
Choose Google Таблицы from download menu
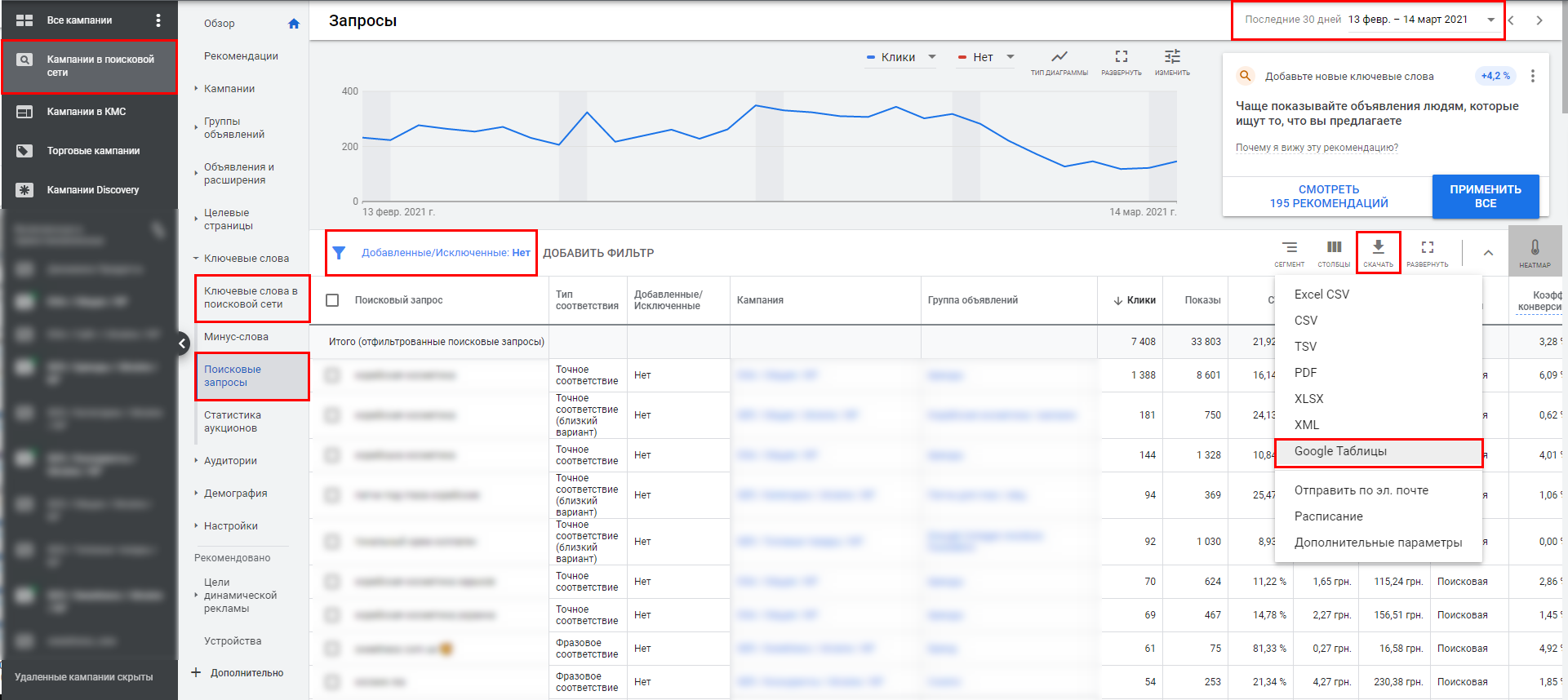tap(1378, 451)
